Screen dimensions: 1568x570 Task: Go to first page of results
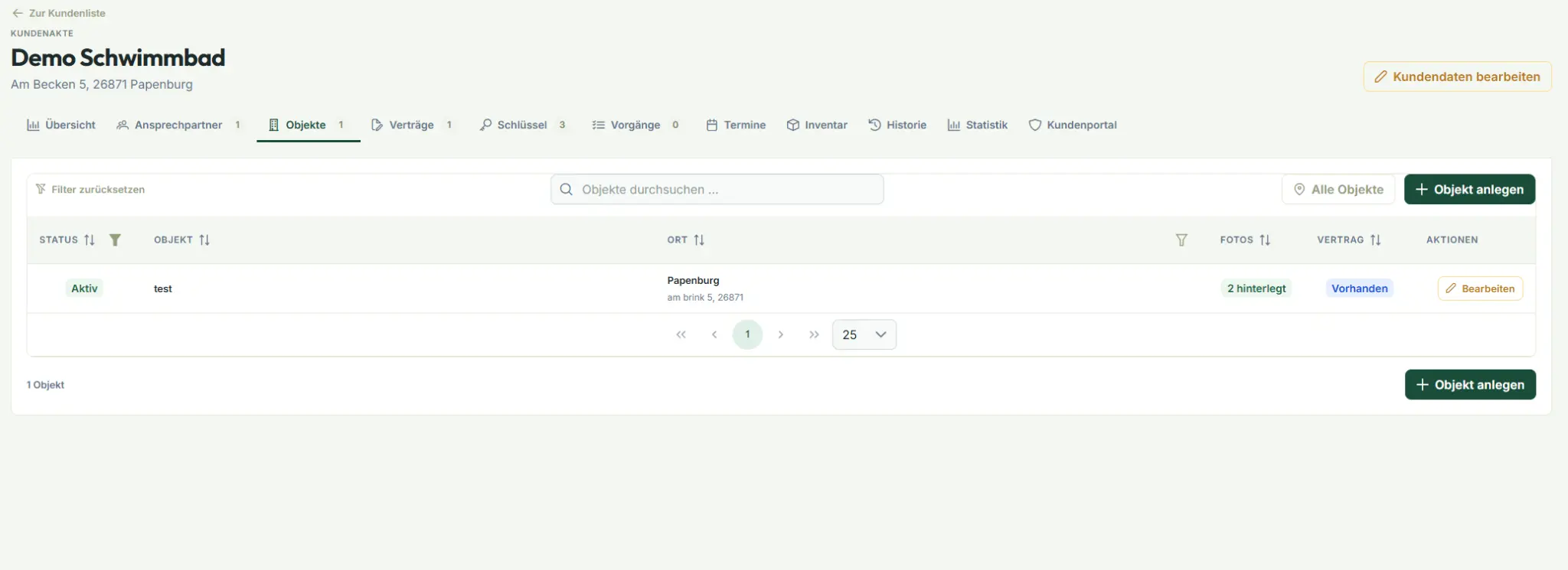[x=681, y=334]
